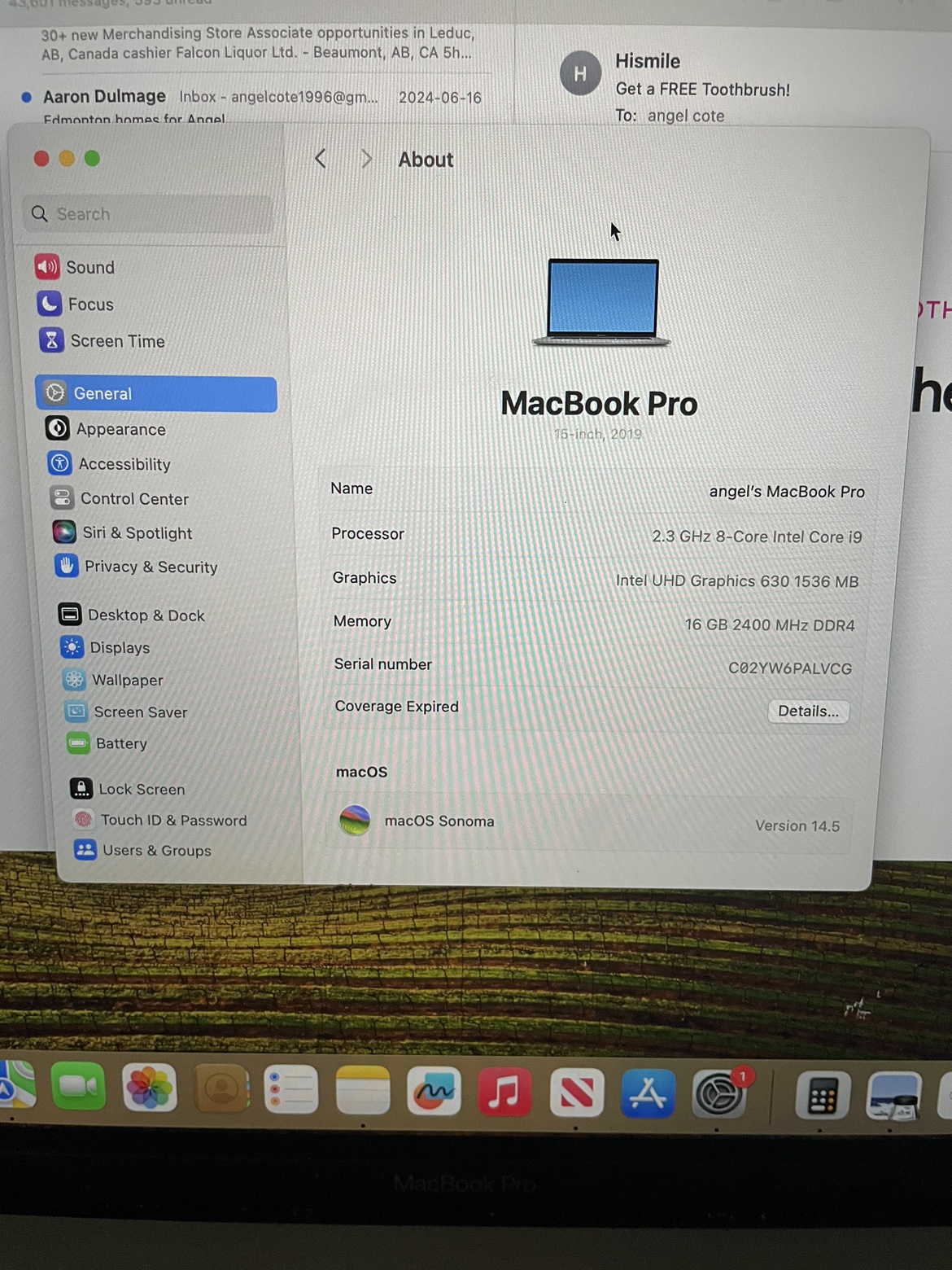Minimize the System Settings window
Viewport: 952px width, 1270px height.
67,158
